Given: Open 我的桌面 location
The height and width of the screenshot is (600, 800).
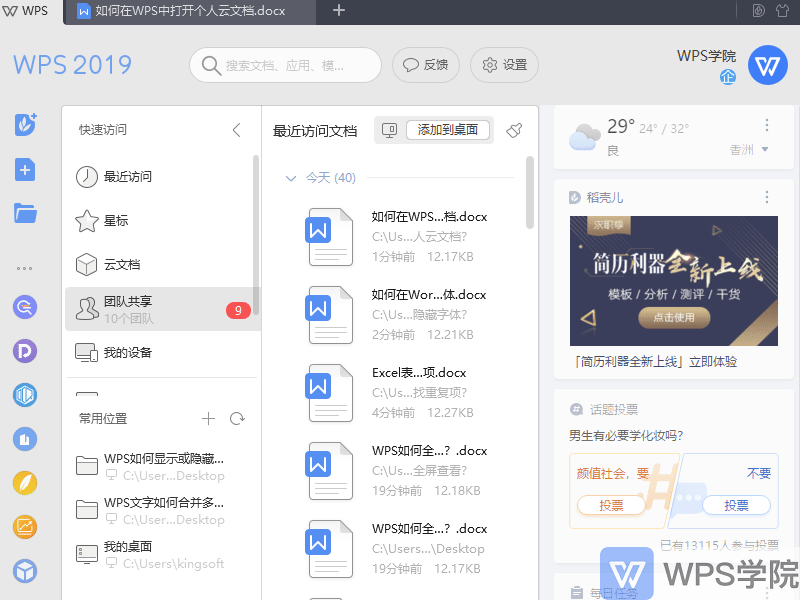Looking at the screenshot, I should (x=158, y=555).
